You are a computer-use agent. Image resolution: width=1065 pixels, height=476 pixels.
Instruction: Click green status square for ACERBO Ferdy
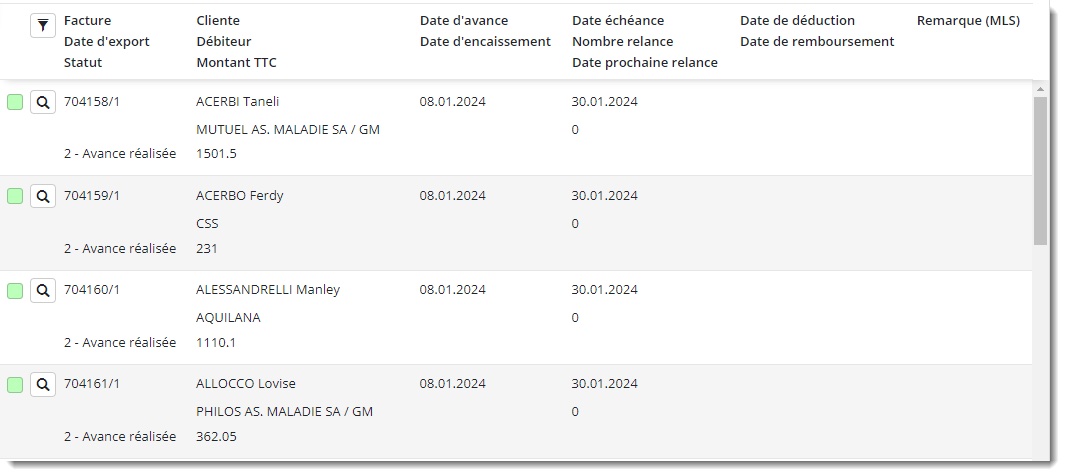point(15,197)
